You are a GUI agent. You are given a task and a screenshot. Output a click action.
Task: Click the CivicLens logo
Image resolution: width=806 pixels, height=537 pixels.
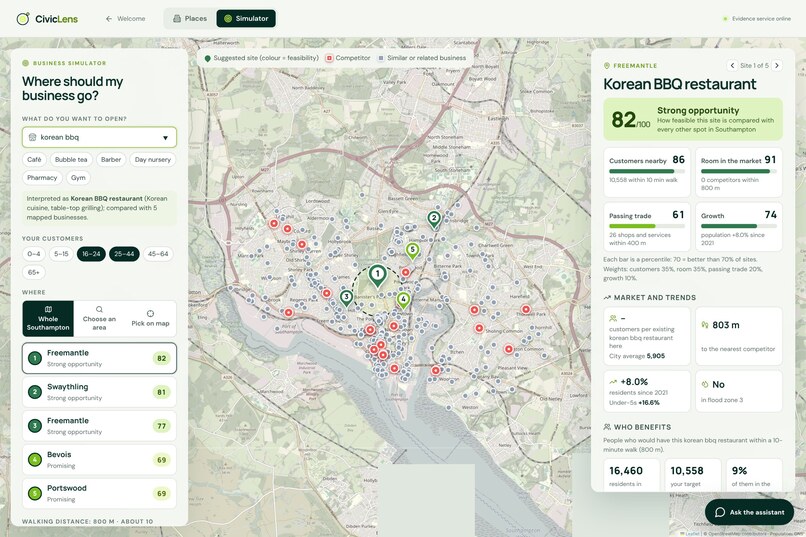(47, 19)
